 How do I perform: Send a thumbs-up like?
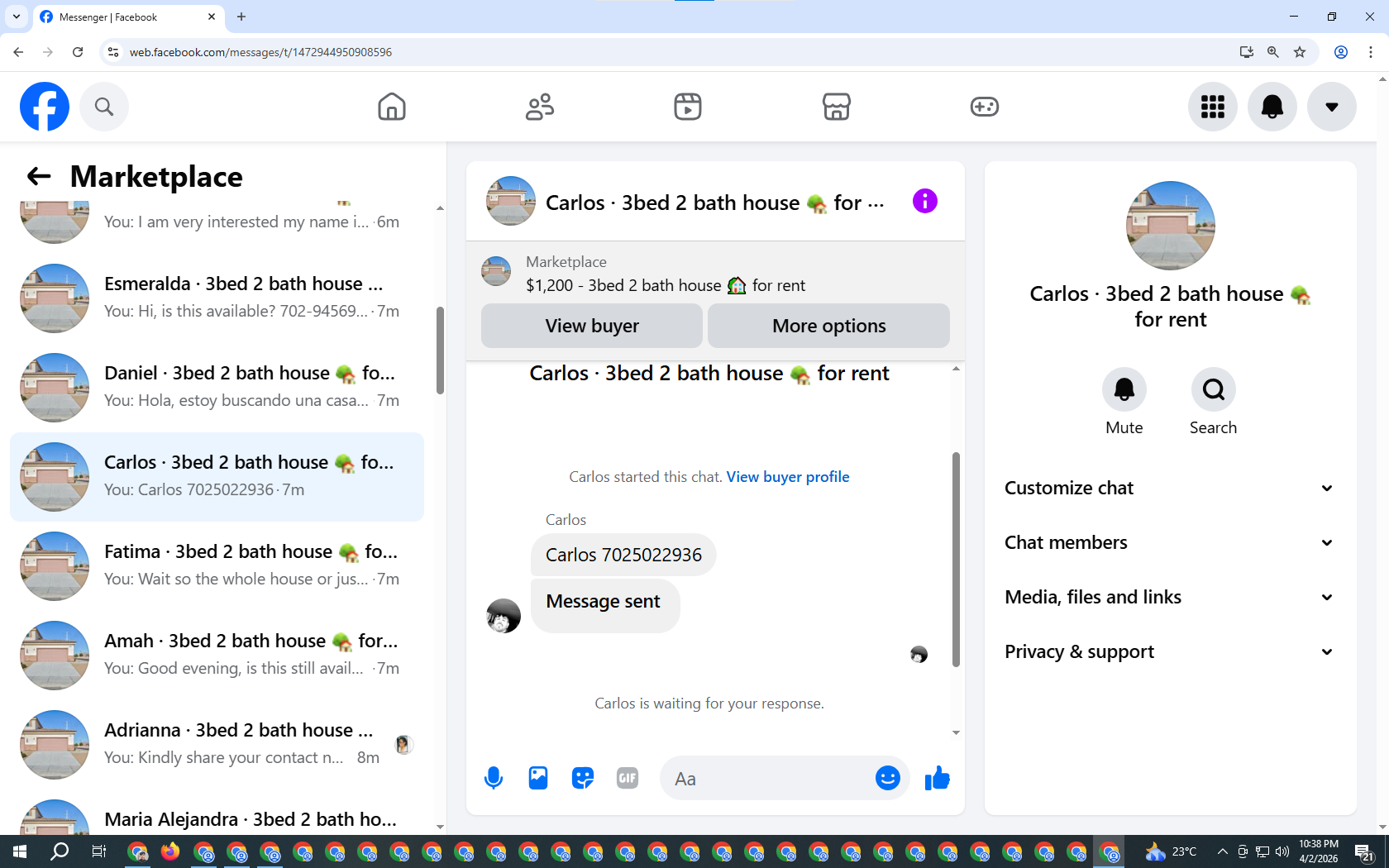937,778
